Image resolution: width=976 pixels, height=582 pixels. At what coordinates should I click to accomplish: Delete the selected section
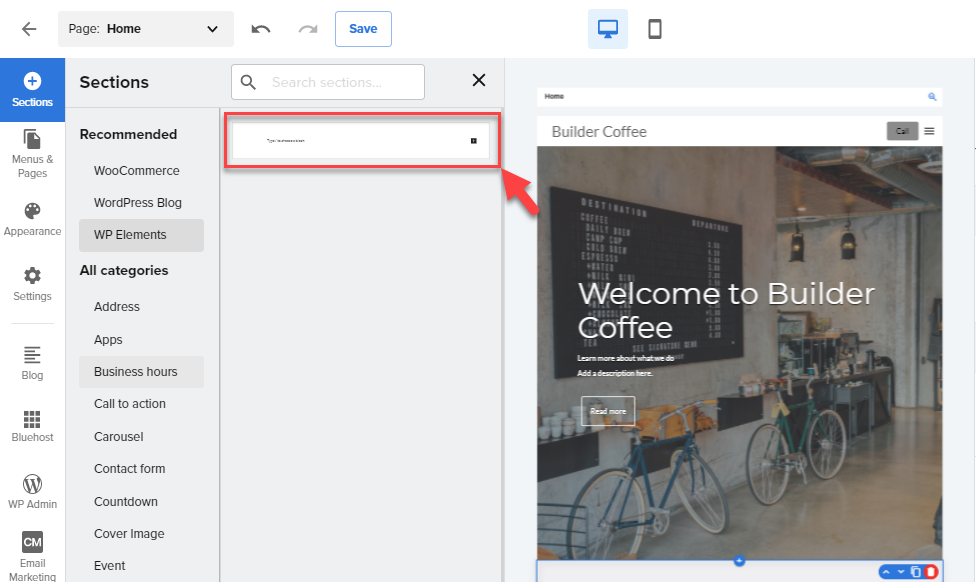[931, 571]
